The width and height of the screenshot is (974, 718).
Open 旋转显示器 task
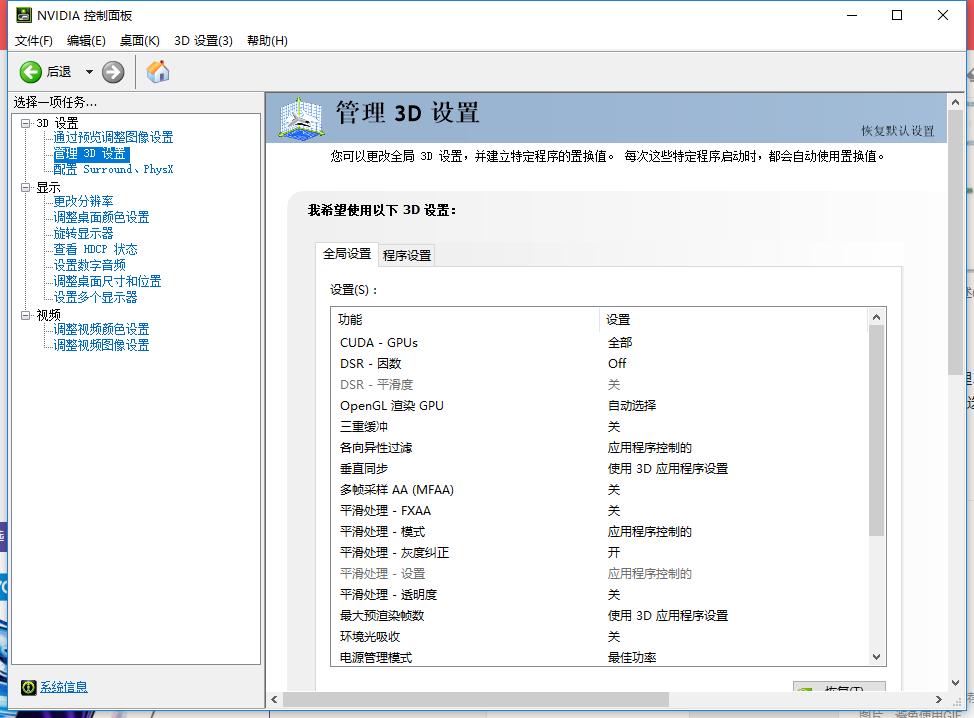click(83, 234)
